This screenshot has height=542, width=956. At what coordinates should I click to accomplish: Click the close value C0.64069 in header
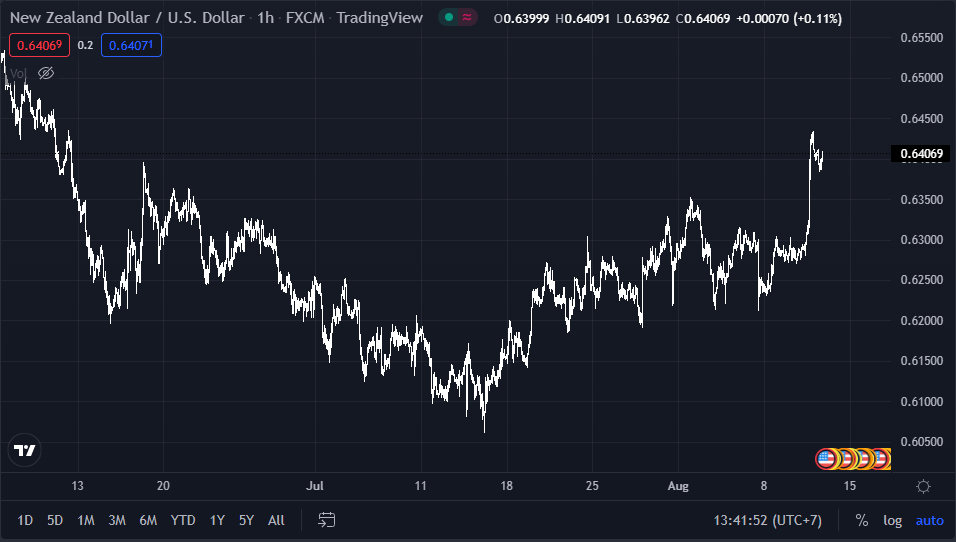(x=703, y=18)
